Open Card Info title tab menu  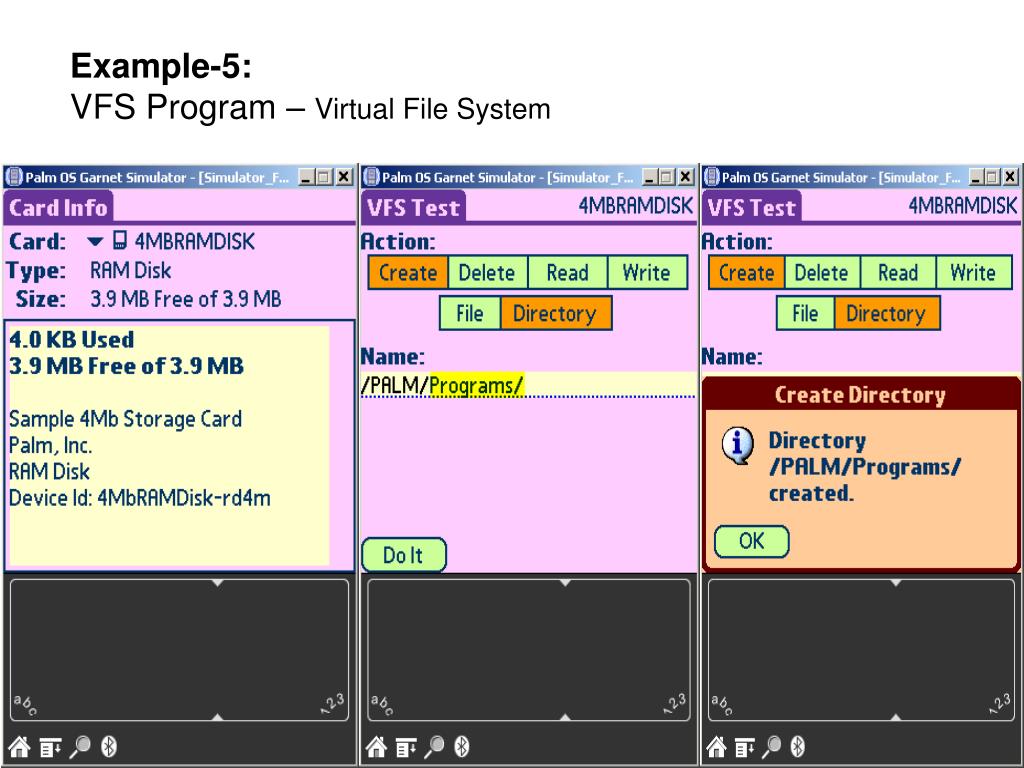(x=58, y=208)
